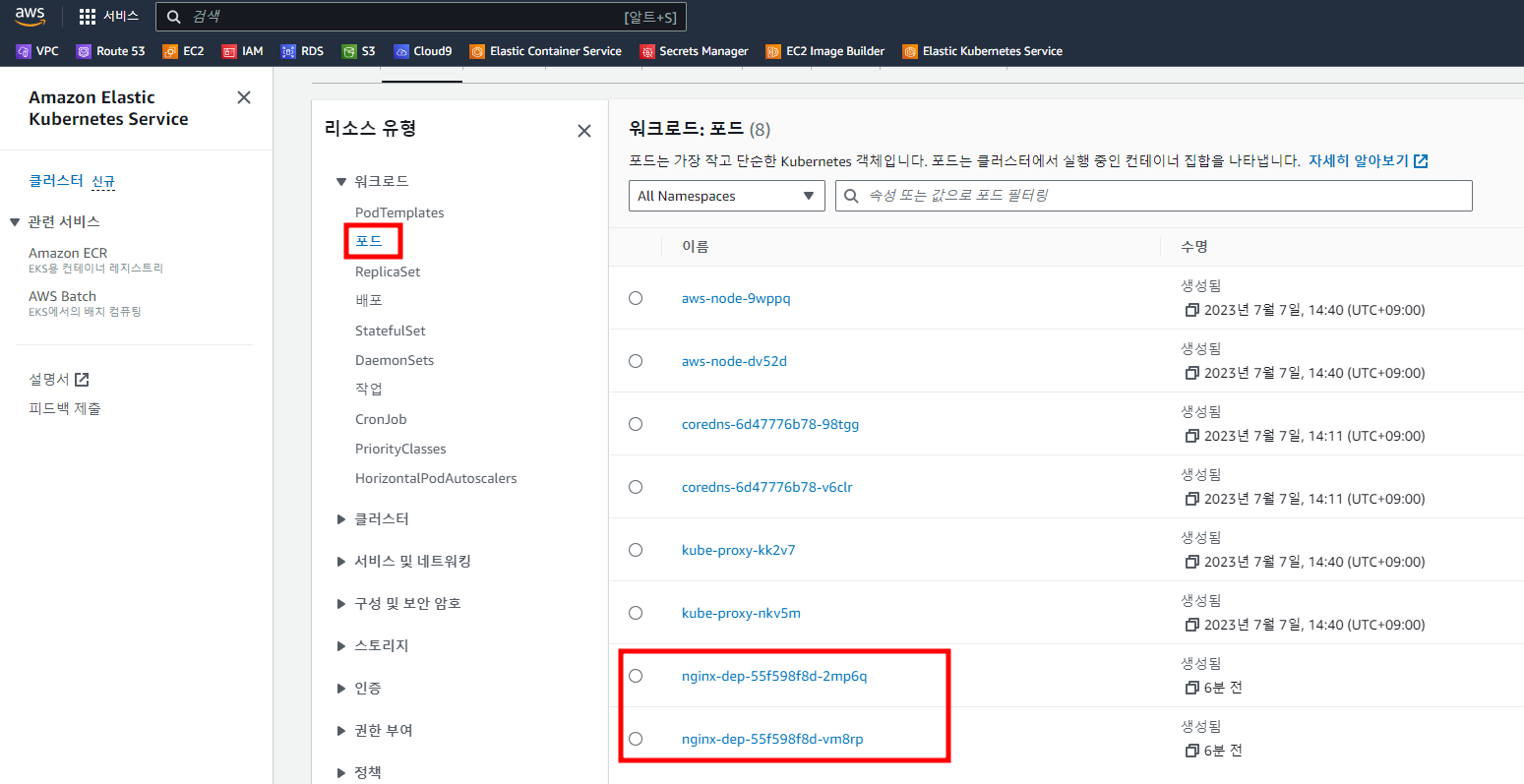Open Elastic Kubernetes Service shortcut

pyautogui.click(x=983, y=51)
